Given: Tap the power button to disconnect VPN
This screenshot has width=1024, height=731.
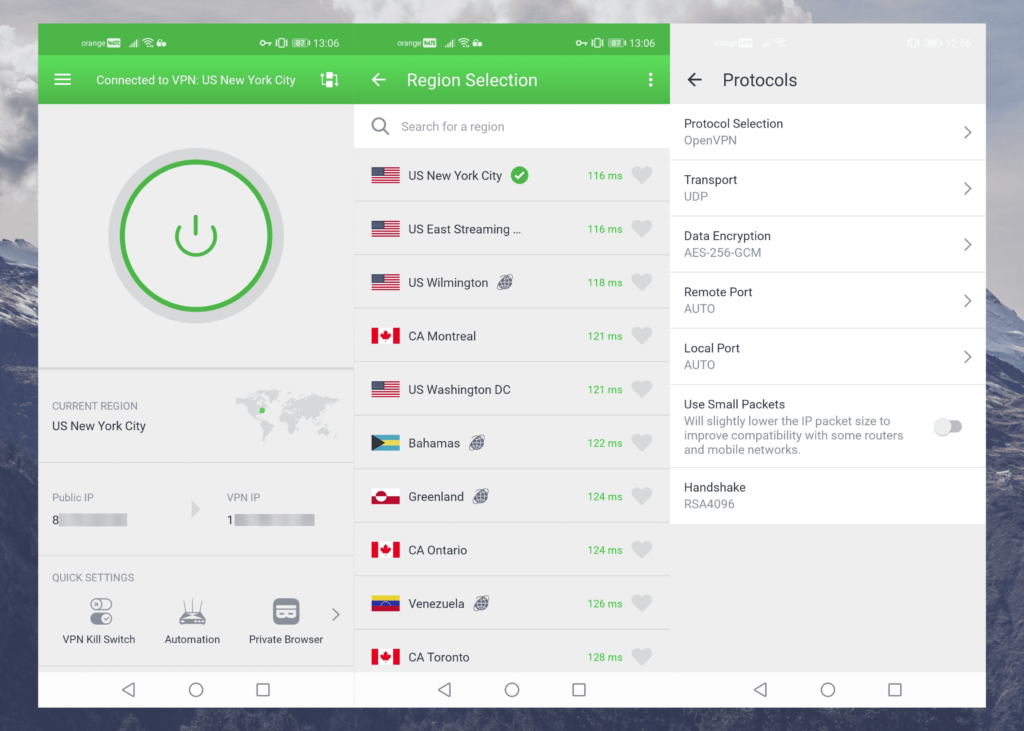Looking at the screenshot, I should (196, 236).
